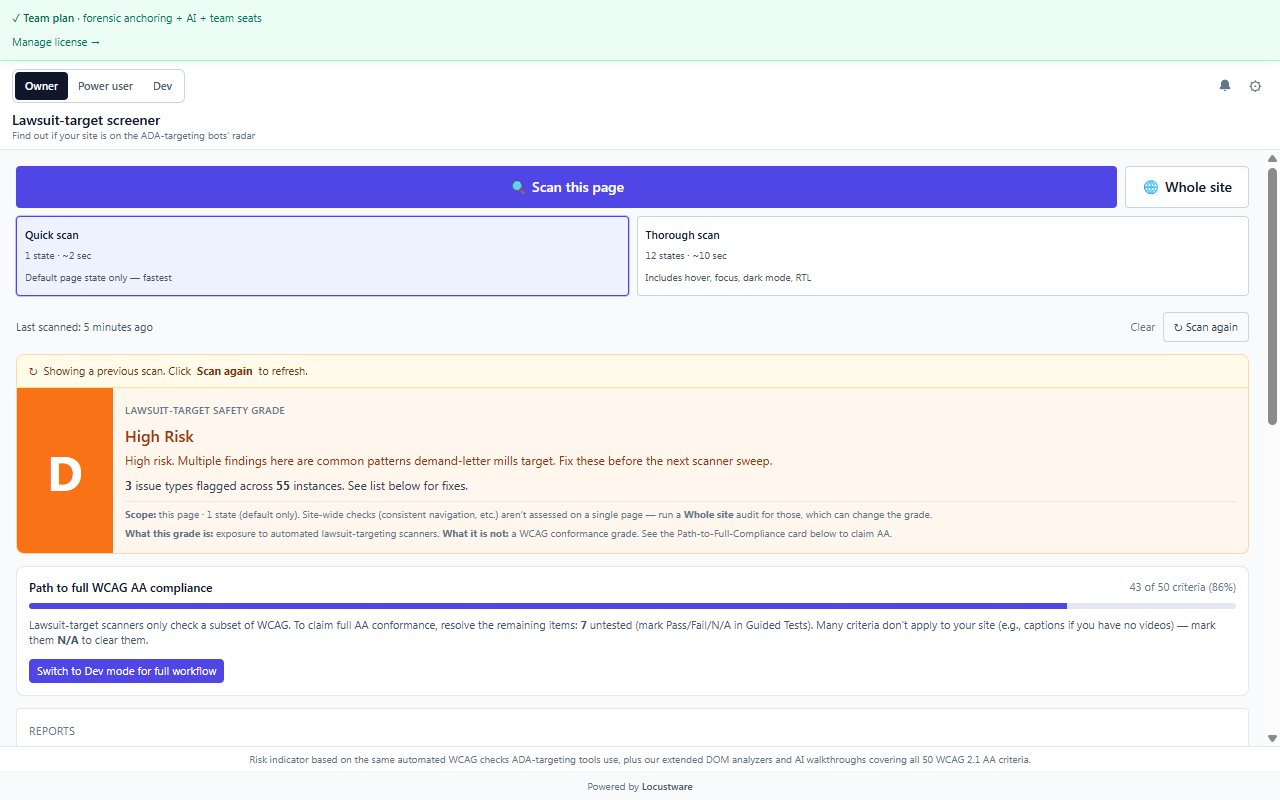Click the '43 of 50 criteria (86%)' text
1280x800 pixels.
tap(1183, 587)
